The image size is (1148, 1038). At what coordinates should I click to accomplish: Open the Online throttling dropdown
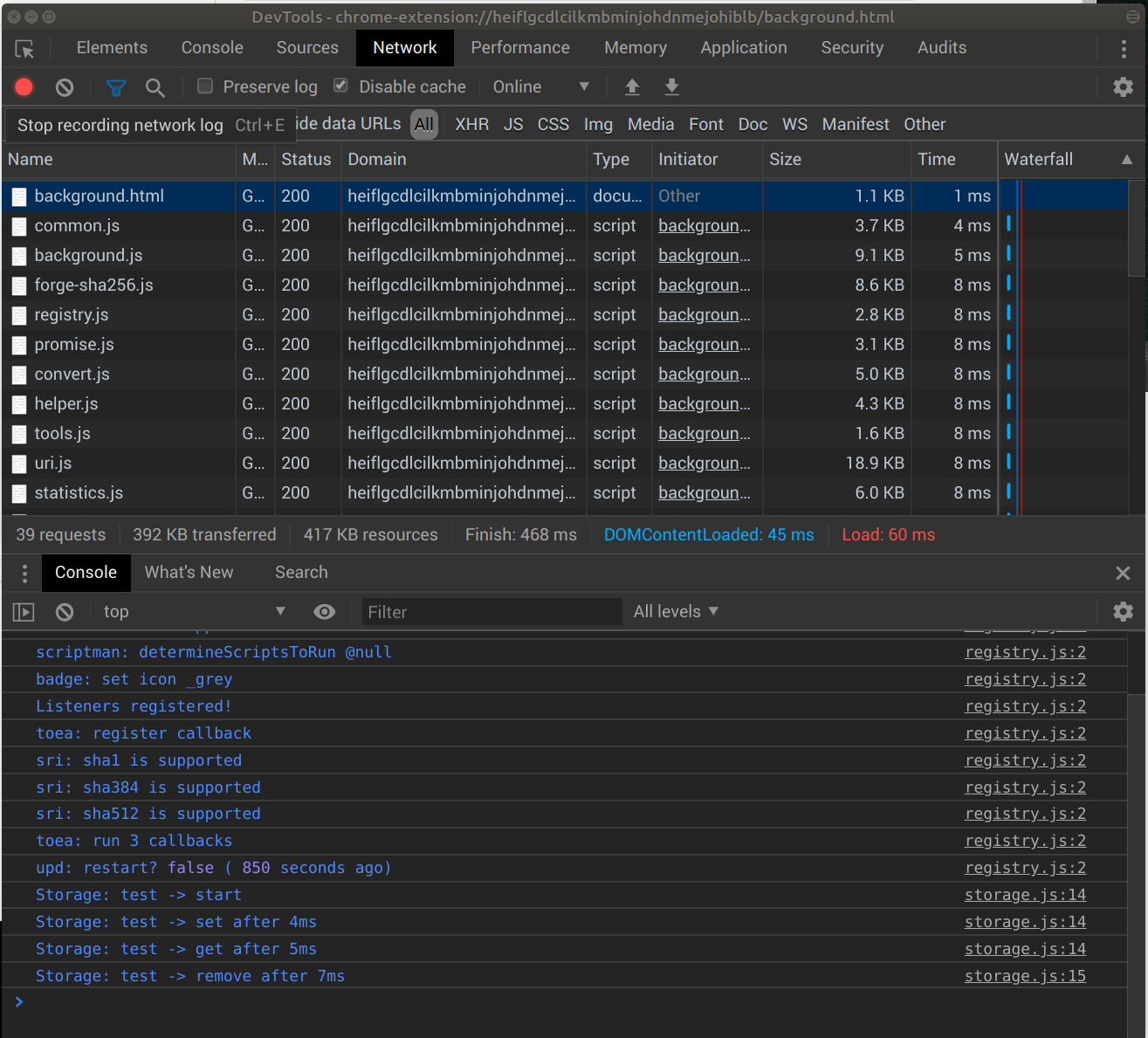(540, 86)
